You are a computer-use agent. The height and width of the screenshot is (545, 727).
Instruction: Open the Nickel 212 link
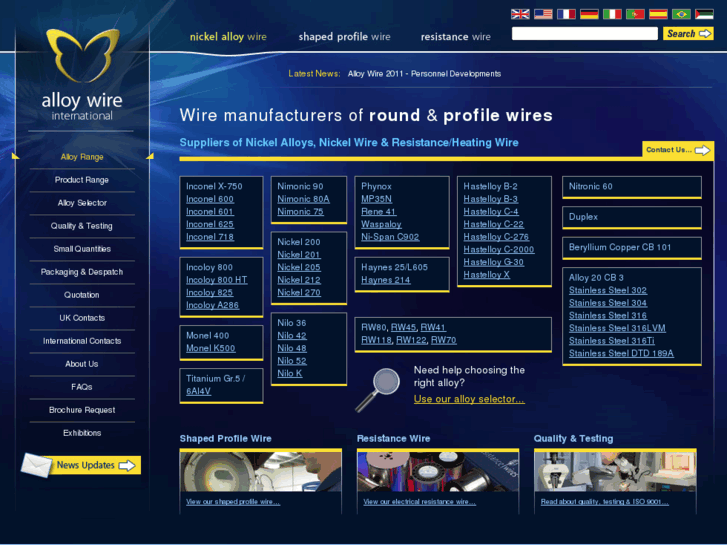[299, 280]
